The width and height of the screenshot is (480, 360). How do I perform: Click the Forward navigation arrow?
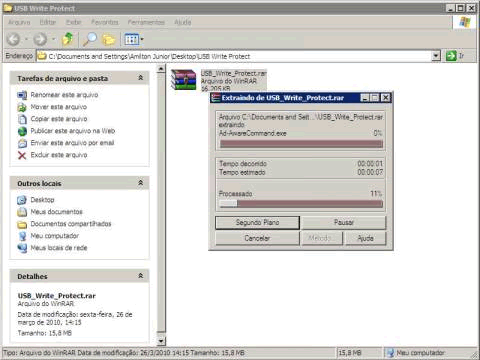tap(40, 39)
